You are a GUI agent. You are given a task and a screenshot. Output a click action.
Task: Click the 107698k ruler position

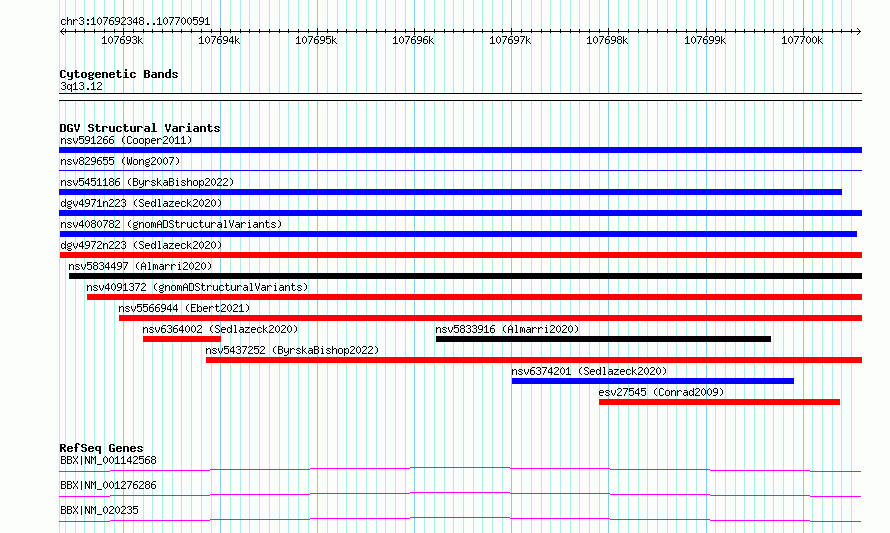[607, 40]
